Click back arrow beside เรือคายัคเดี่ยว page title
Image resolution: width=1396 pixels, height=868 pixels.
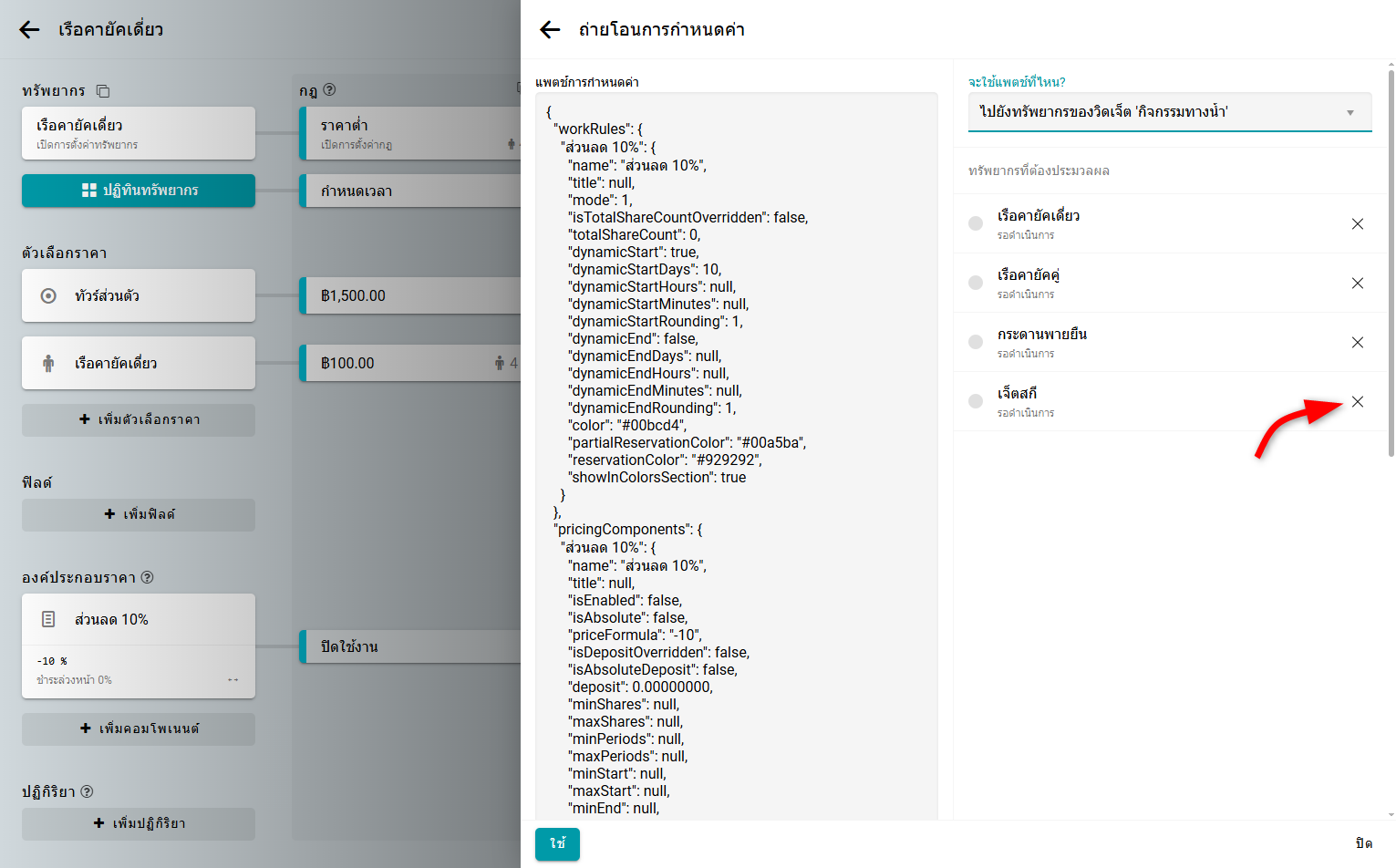coord(29,30)
